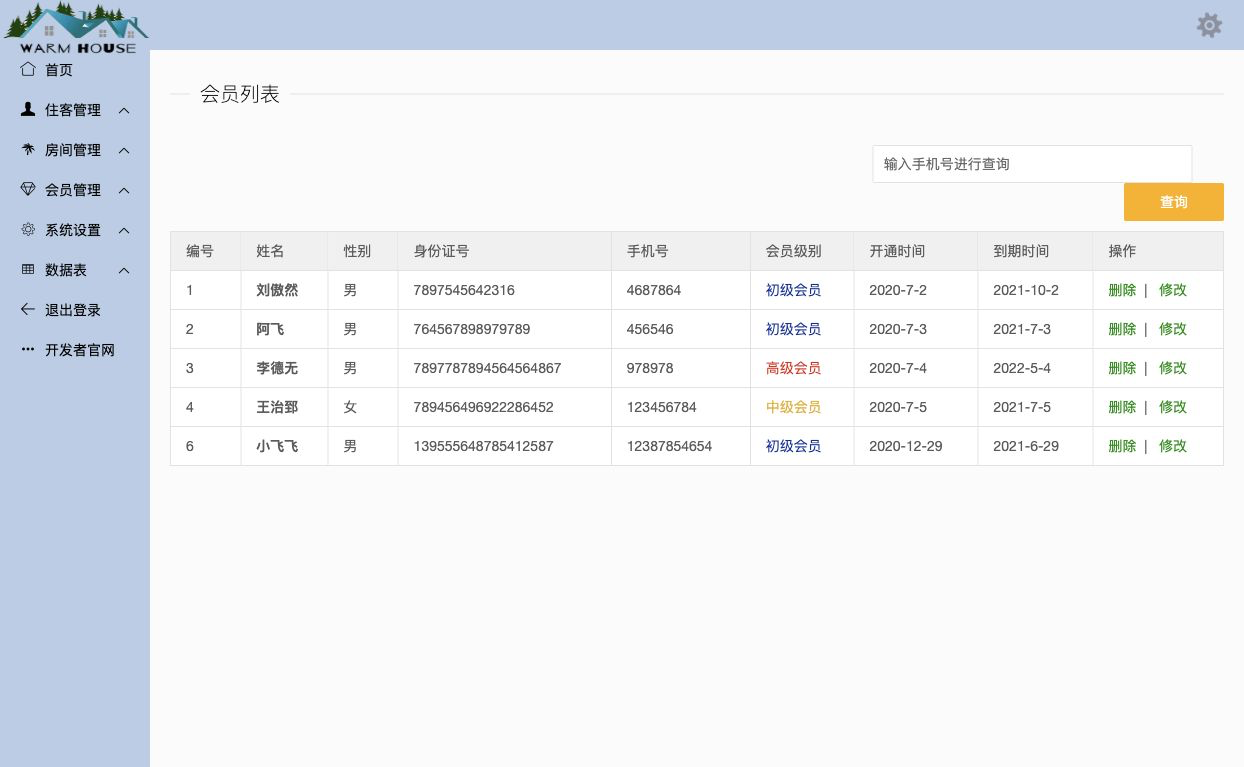The width and height of the screenshot is (1244, 767).
Task: Click the back arrow icon beside 退出登录
Action: tap(28, 310)
